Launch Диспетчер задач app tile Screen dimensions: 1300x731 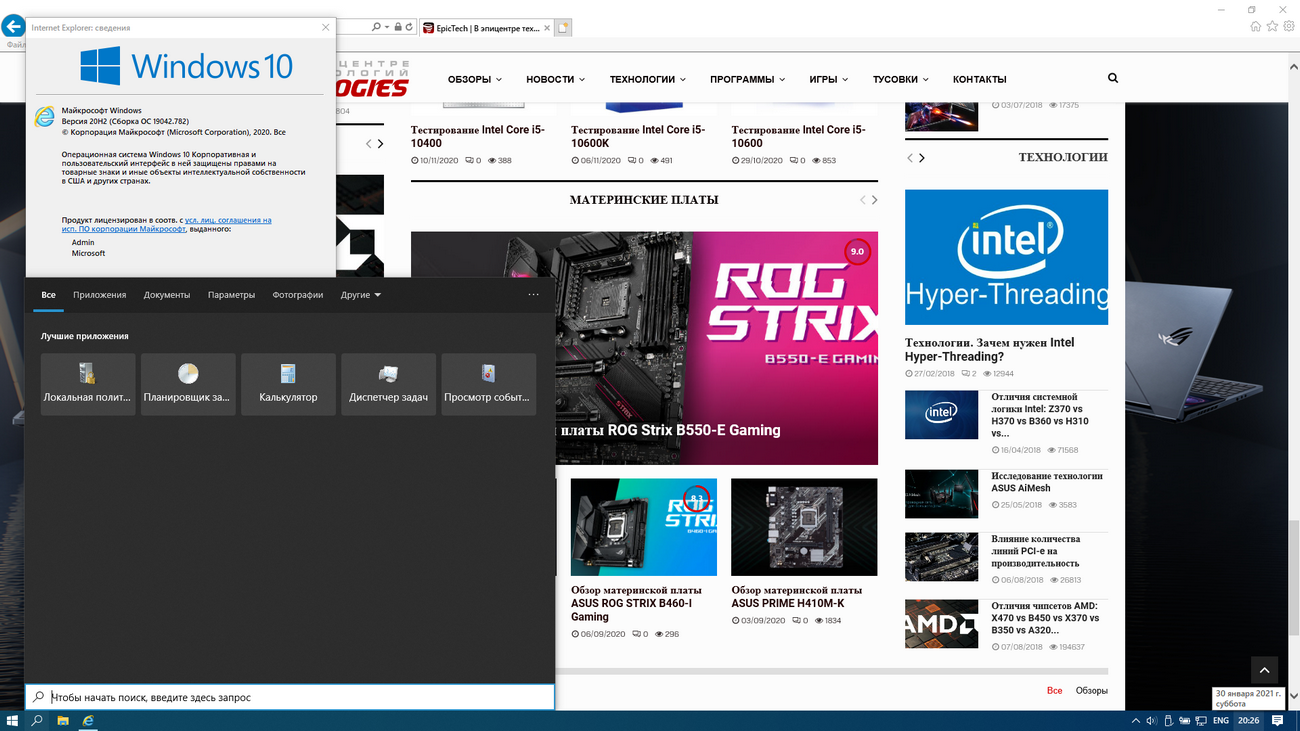click(x=388, y=383)
